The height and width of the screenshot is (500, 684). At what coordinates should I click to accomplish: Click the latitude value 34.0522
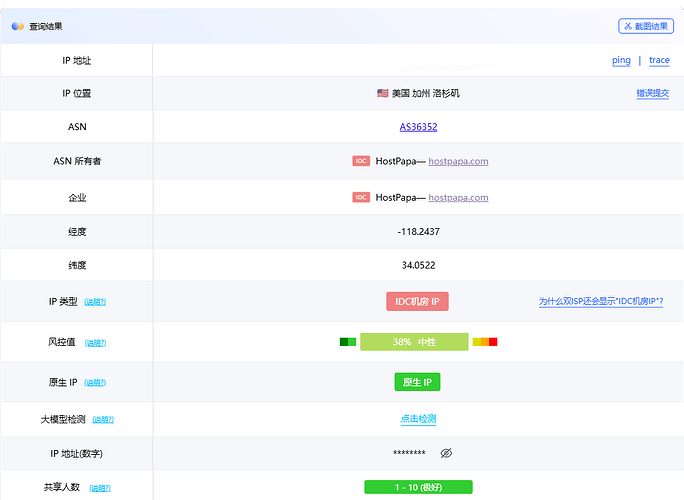point(418,265)
